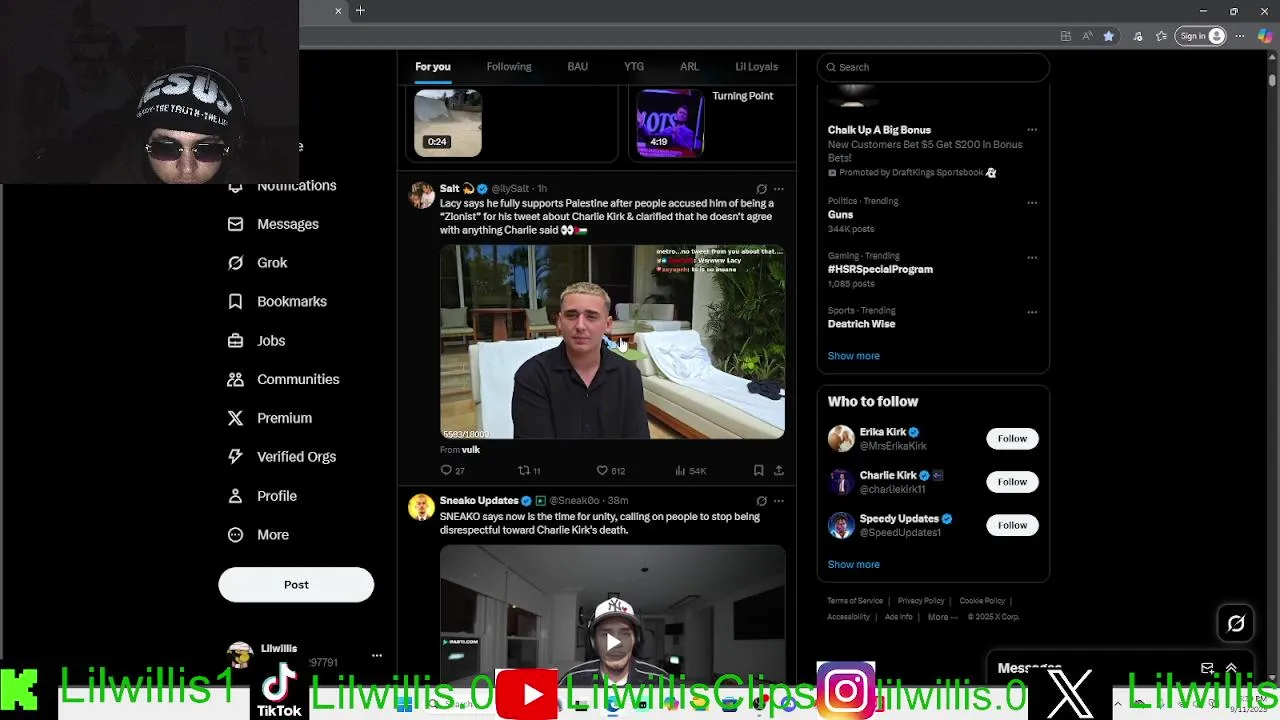Image resolution: width=1280 pixels, height=720 pixels.
Task: Open the Lacy video in Salt's post
Action: (612, 342)
